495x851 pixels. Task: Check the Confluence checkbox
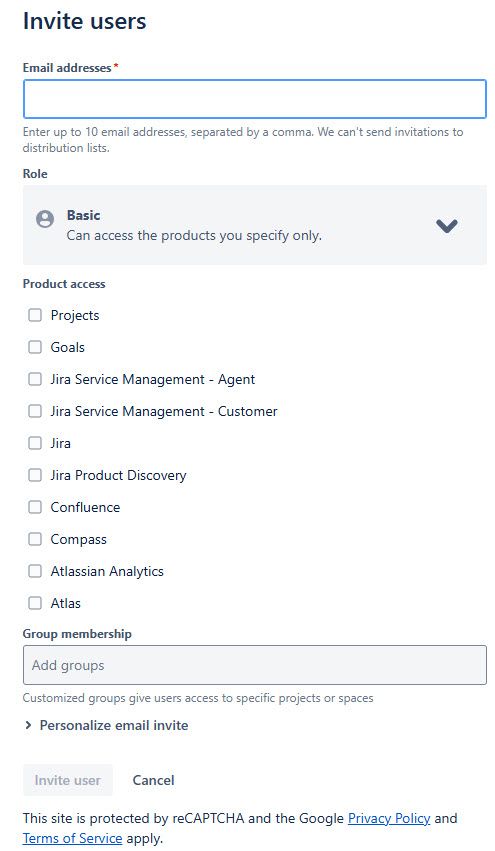click(35, 507)
